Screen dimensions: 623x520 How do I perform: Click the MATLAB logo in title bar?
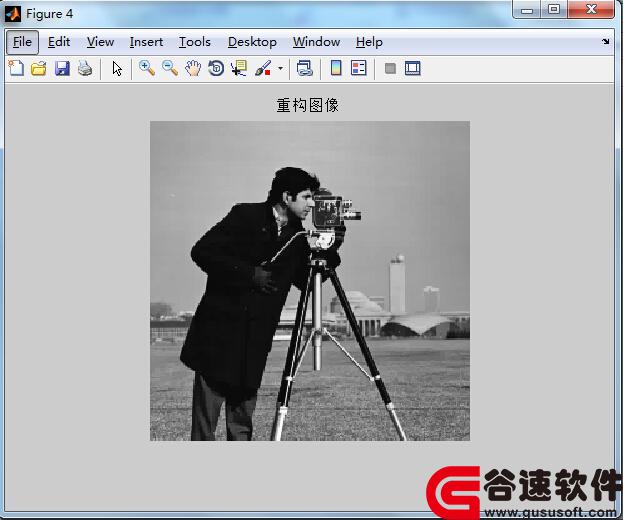(x=13, y=14)
